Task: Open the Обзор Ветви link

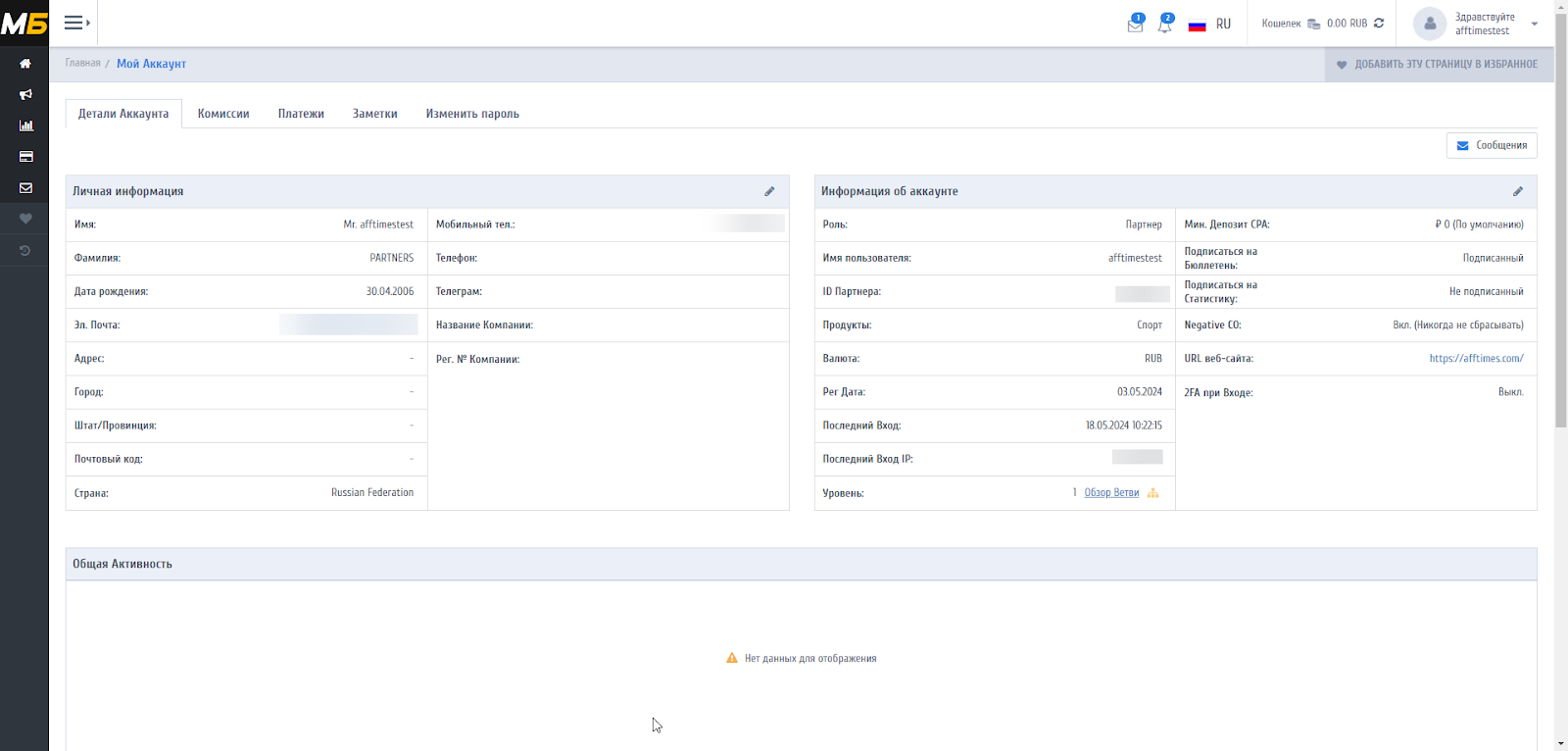Action: coord(1111,493)
